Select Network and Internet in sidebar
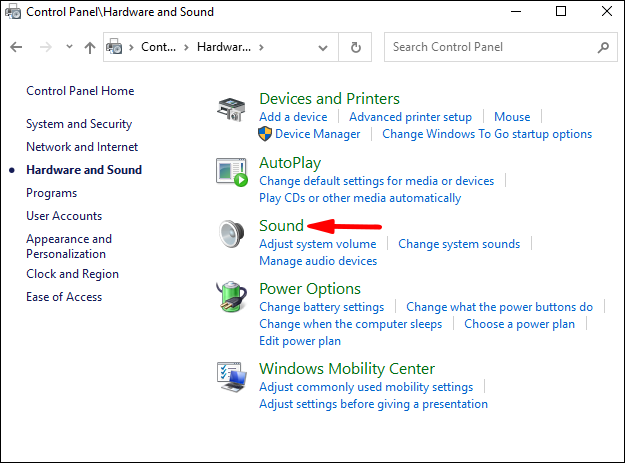The image size is (625, 463). tap(75, 147)
